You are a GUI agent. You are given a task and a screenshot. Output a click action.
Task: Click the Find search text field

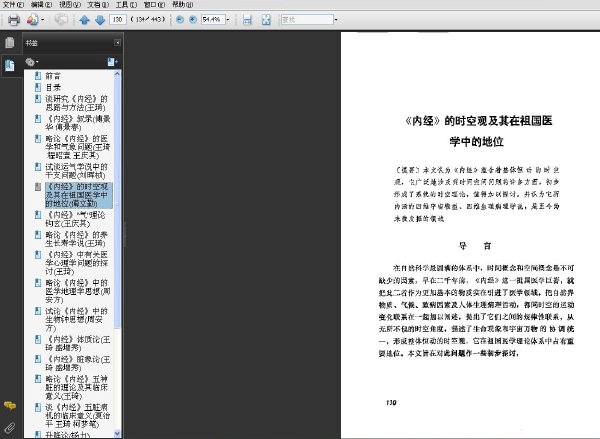(x=307, y=20)
